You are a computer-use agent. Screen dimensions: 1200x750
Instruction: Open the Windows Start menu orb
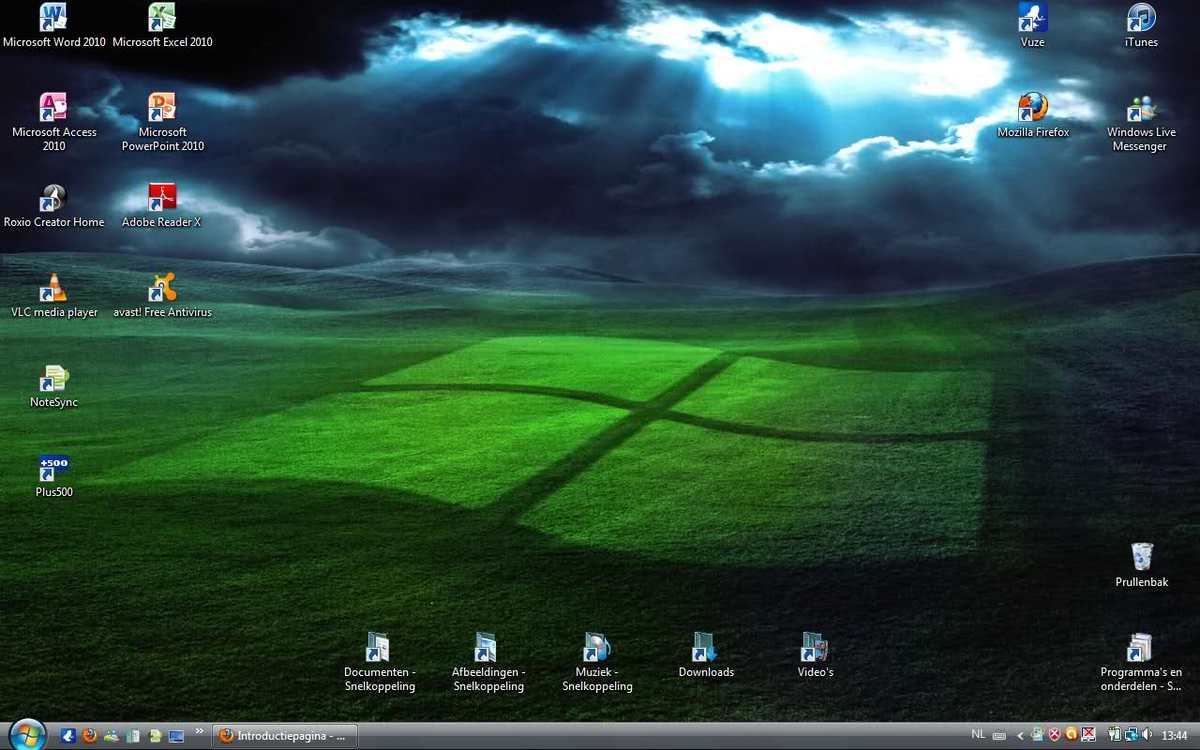pyautogui.click(x=27, y=735)
